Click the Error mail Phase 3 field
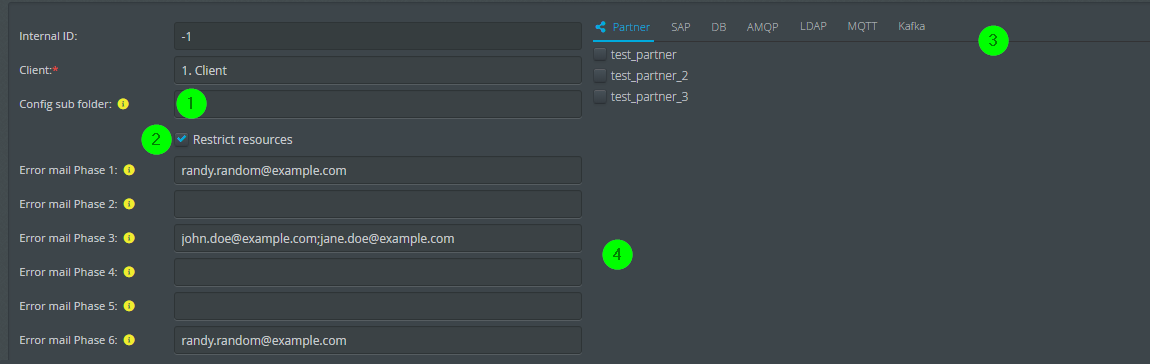The image size is (1150, 364). pos(378,238)
